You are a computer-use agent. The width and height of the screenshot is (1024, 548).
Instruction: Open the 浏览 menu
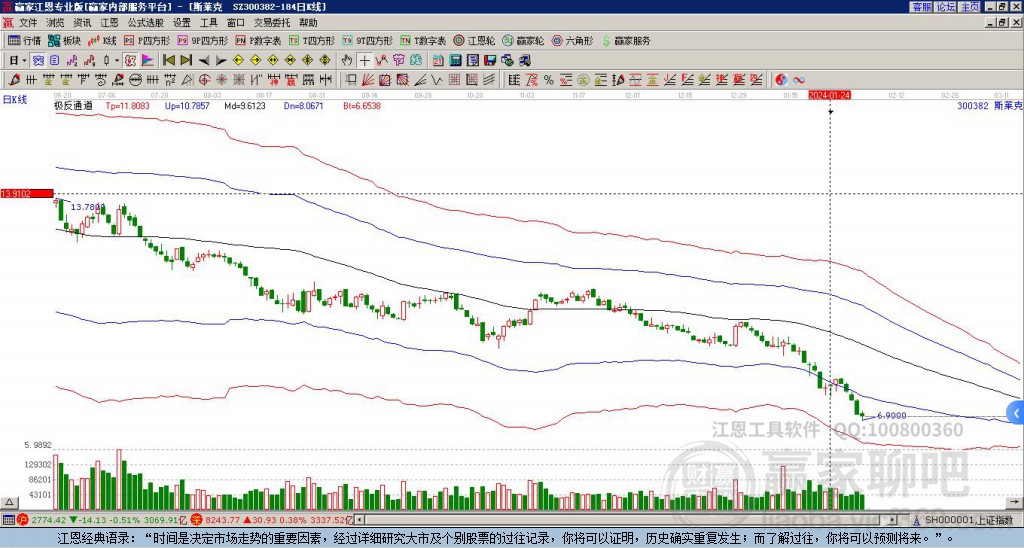[x=56, y=23]
